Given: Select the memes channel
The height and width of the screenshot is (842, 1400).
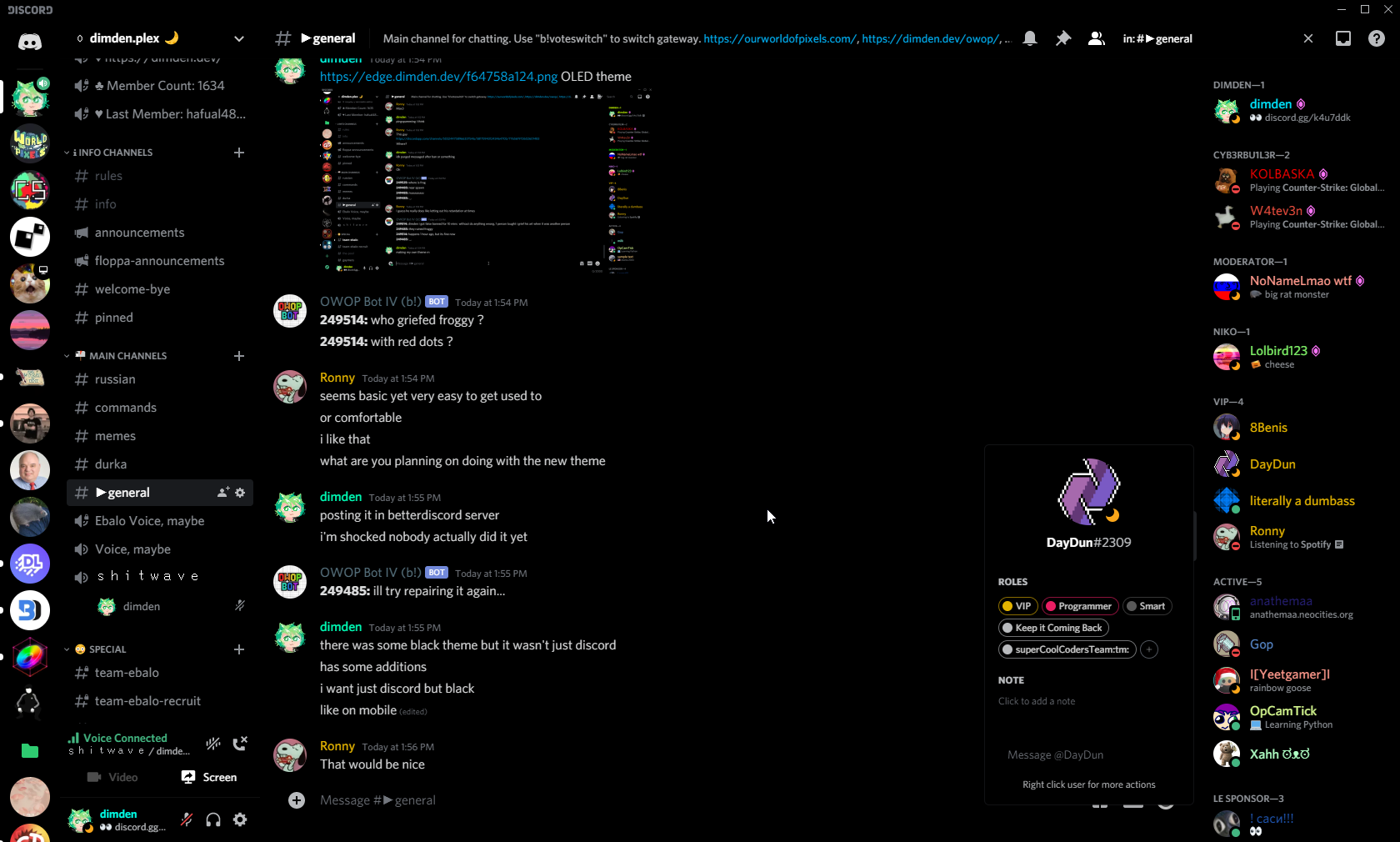Looking at the screenshot, I should (x=160, y=436).
